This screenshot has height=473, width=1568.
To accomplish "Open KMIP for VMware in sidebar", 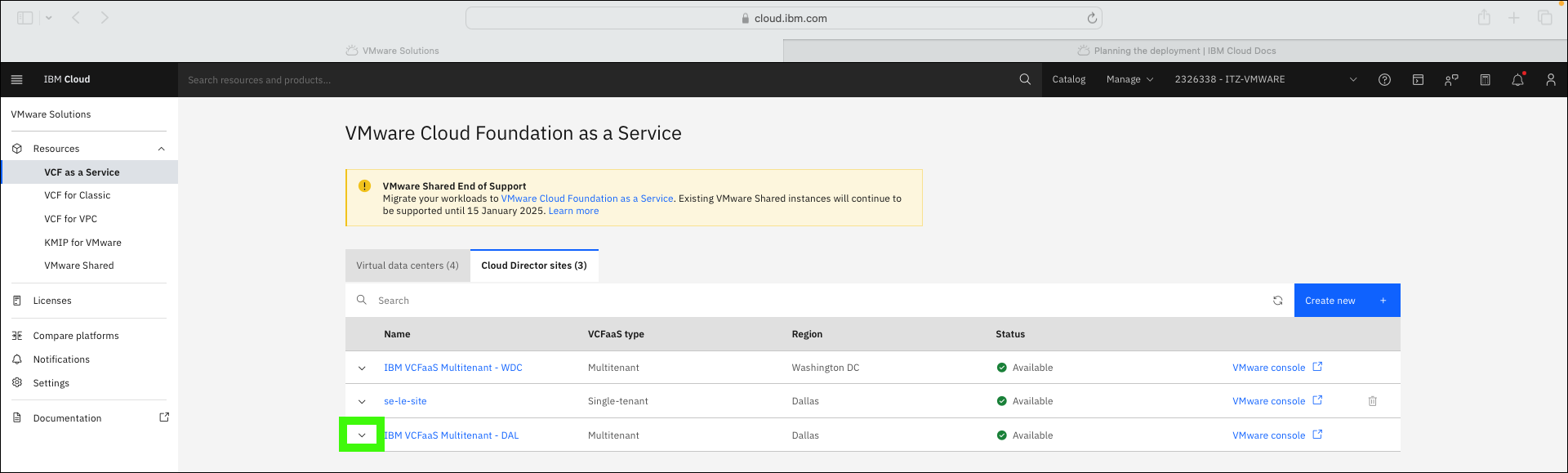I will tap(82, 243).
